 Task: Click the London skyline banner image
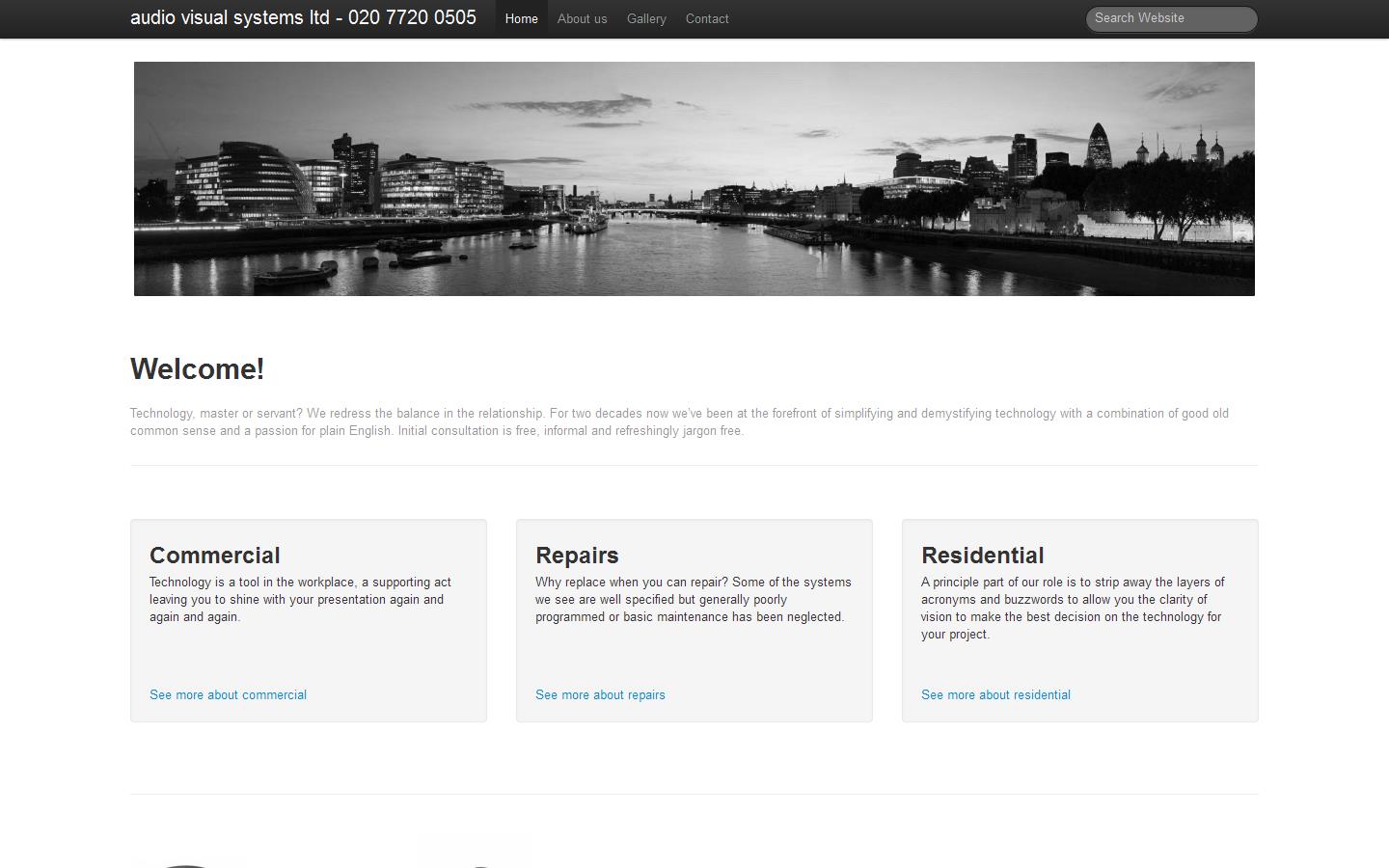[694, 178]
